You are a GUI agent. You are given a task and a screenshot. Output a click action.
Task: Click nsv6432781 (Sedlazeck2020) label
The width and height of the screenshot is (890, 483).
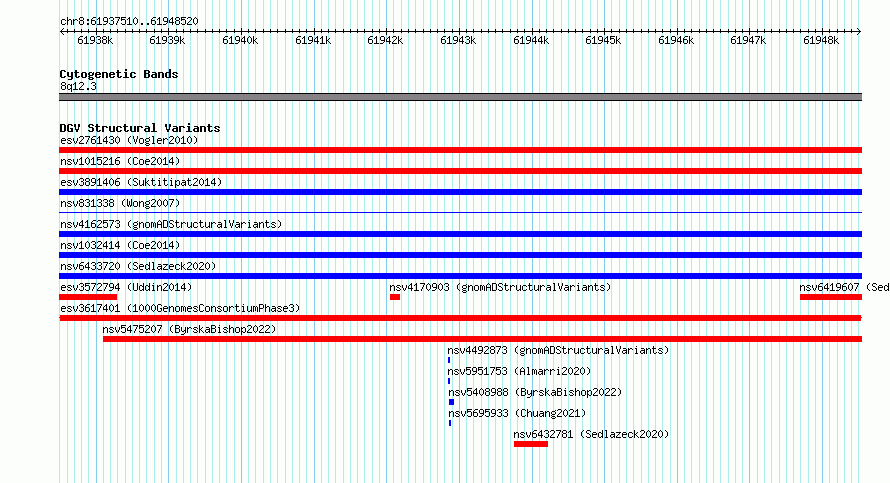pyautogui.click(x=591, y=434)
